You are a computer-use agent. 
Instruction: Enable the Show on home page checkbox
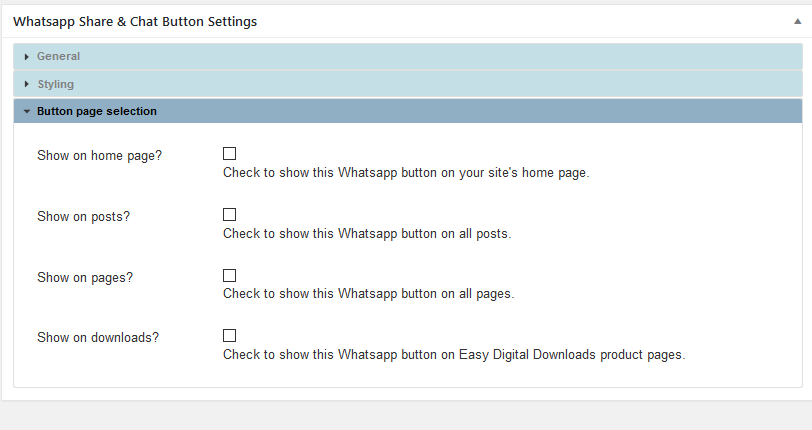pos(229,154)
